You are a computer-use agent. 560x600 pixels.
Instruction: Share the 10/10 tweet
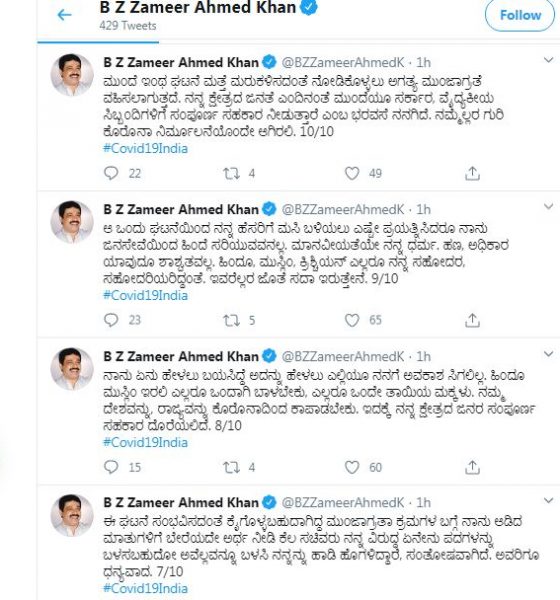point(472,173)
